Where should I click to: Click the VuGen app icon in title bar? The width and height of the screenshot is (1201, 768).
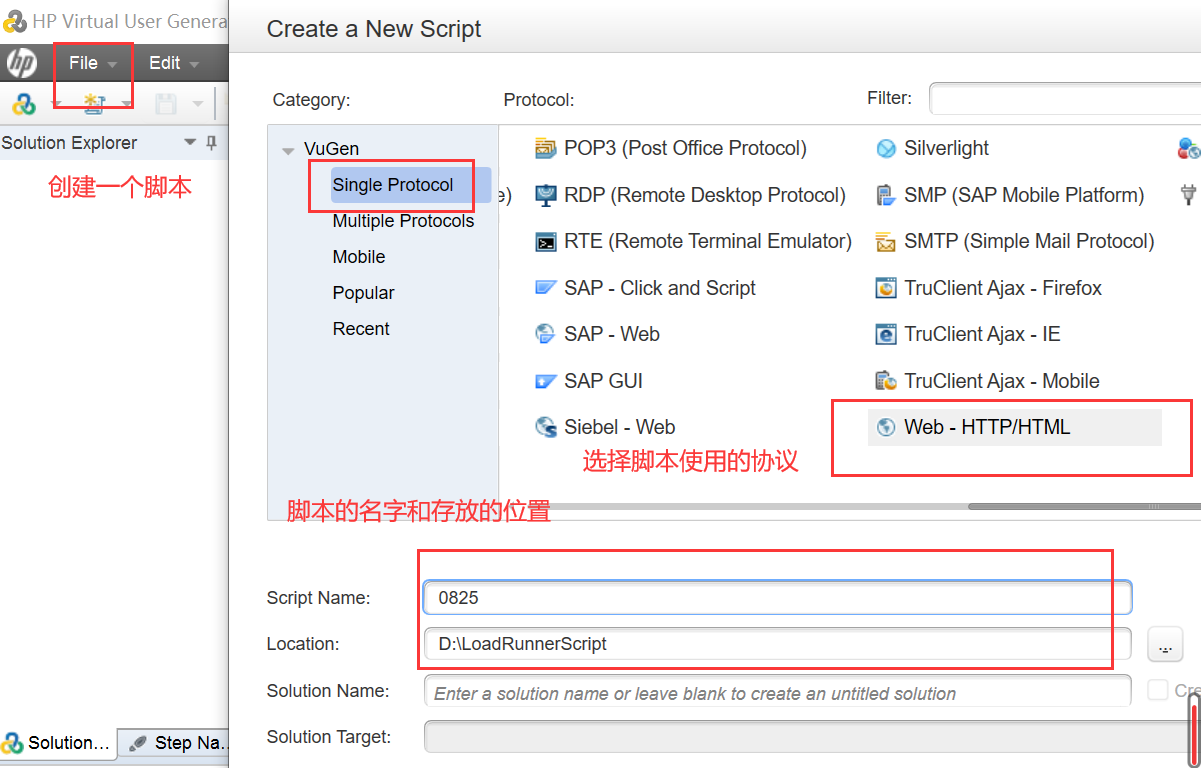coord(14,21)
